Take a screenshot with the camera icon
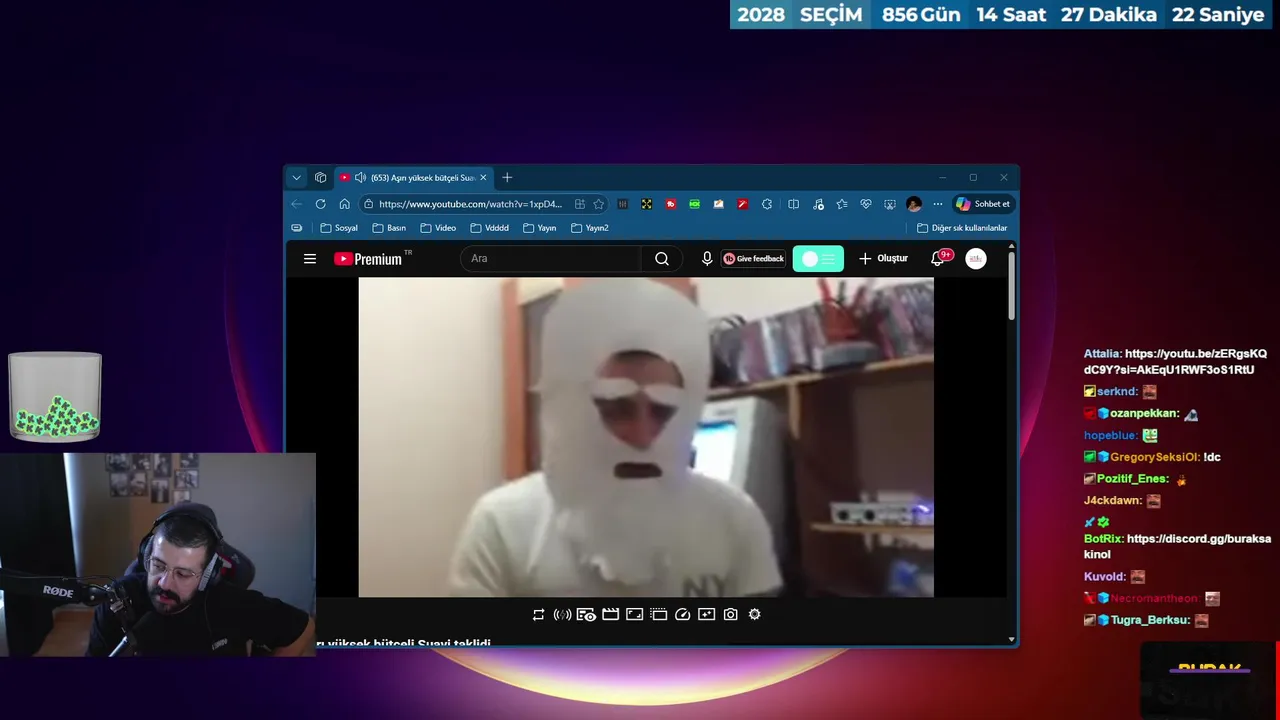 coord(730,614)
